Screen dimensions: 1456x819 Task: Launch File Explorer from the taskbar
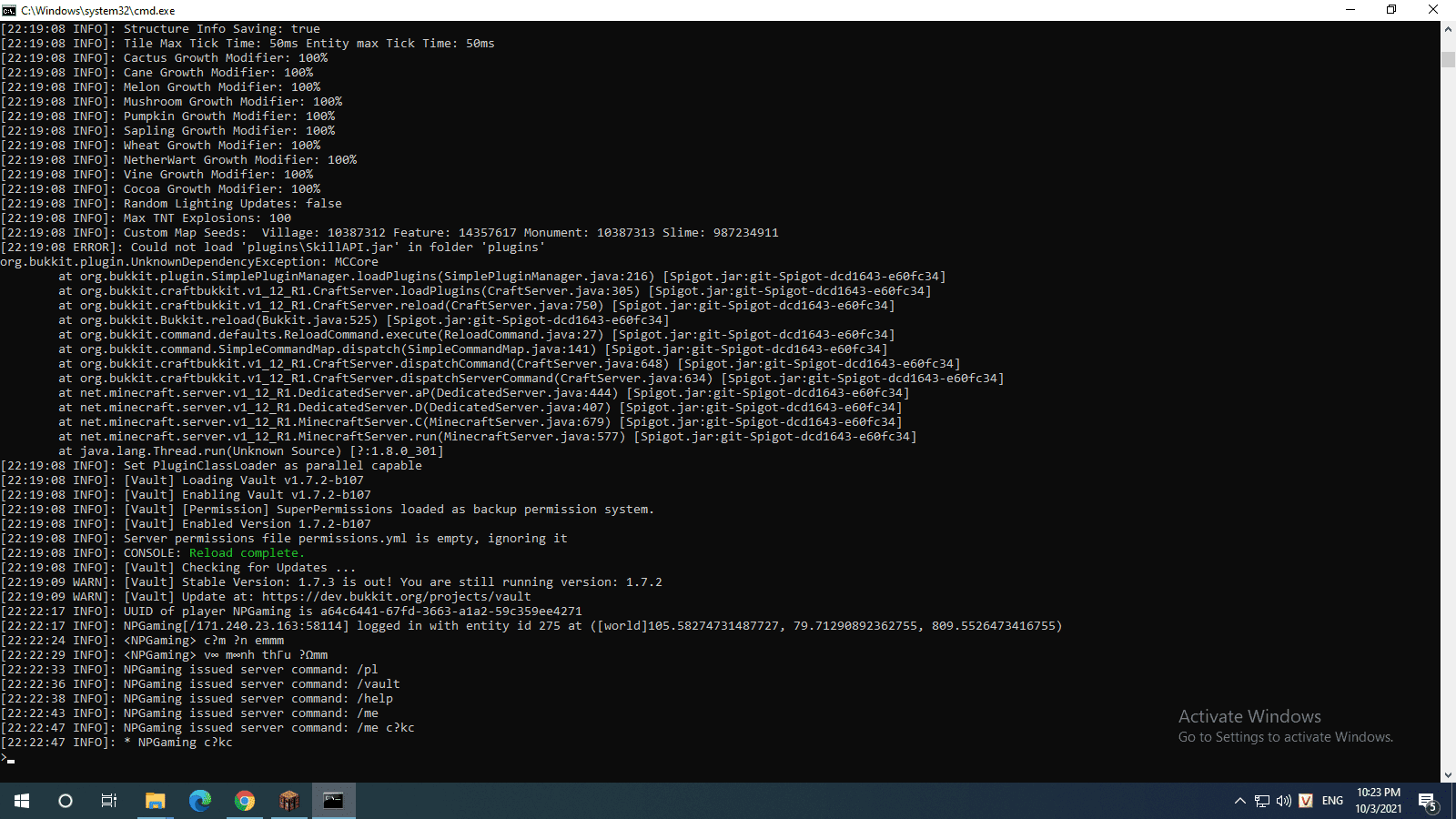coord(156,801)
